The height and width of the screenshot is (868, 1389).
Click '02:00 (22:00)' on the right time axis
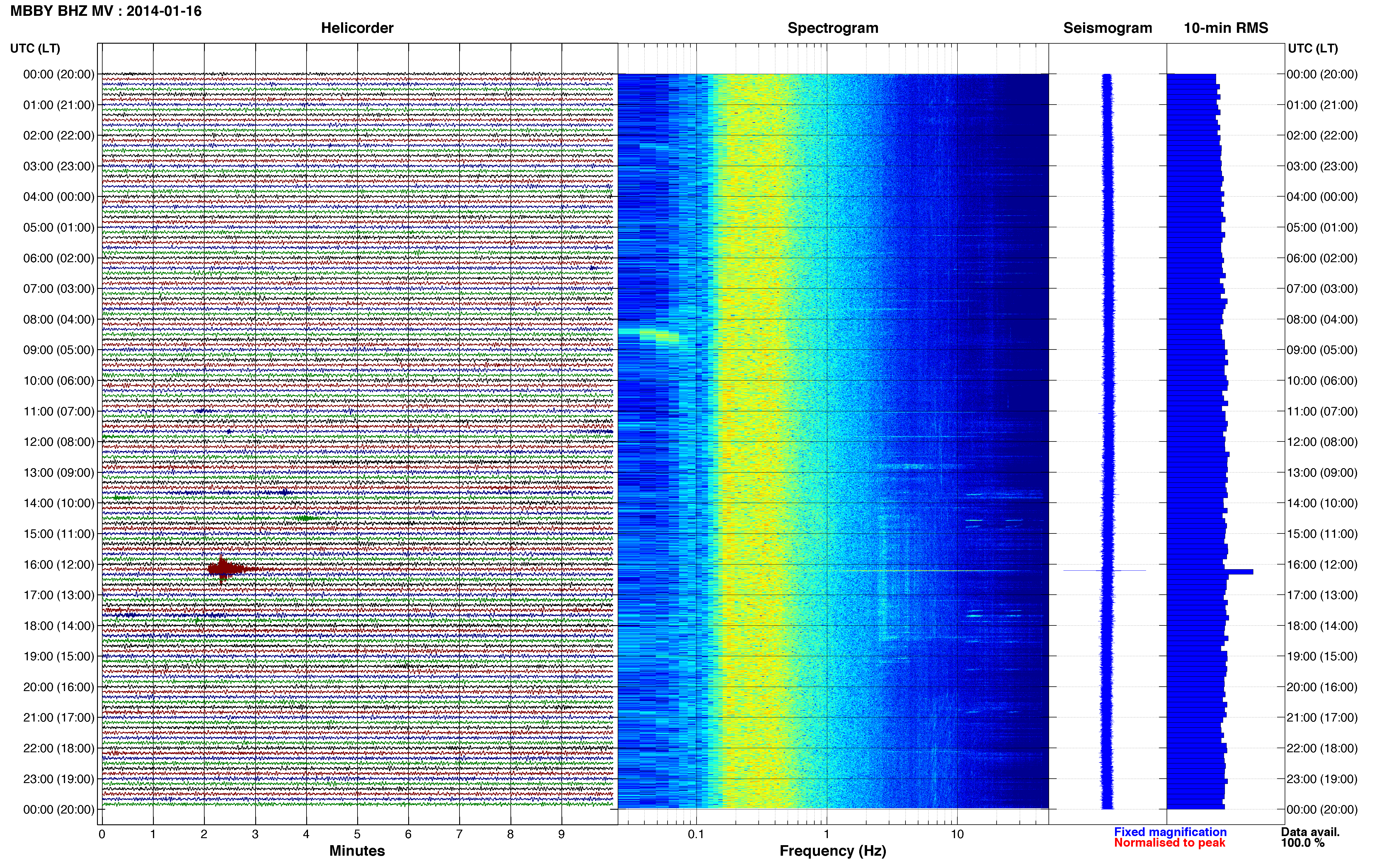tap(1322, 136)
